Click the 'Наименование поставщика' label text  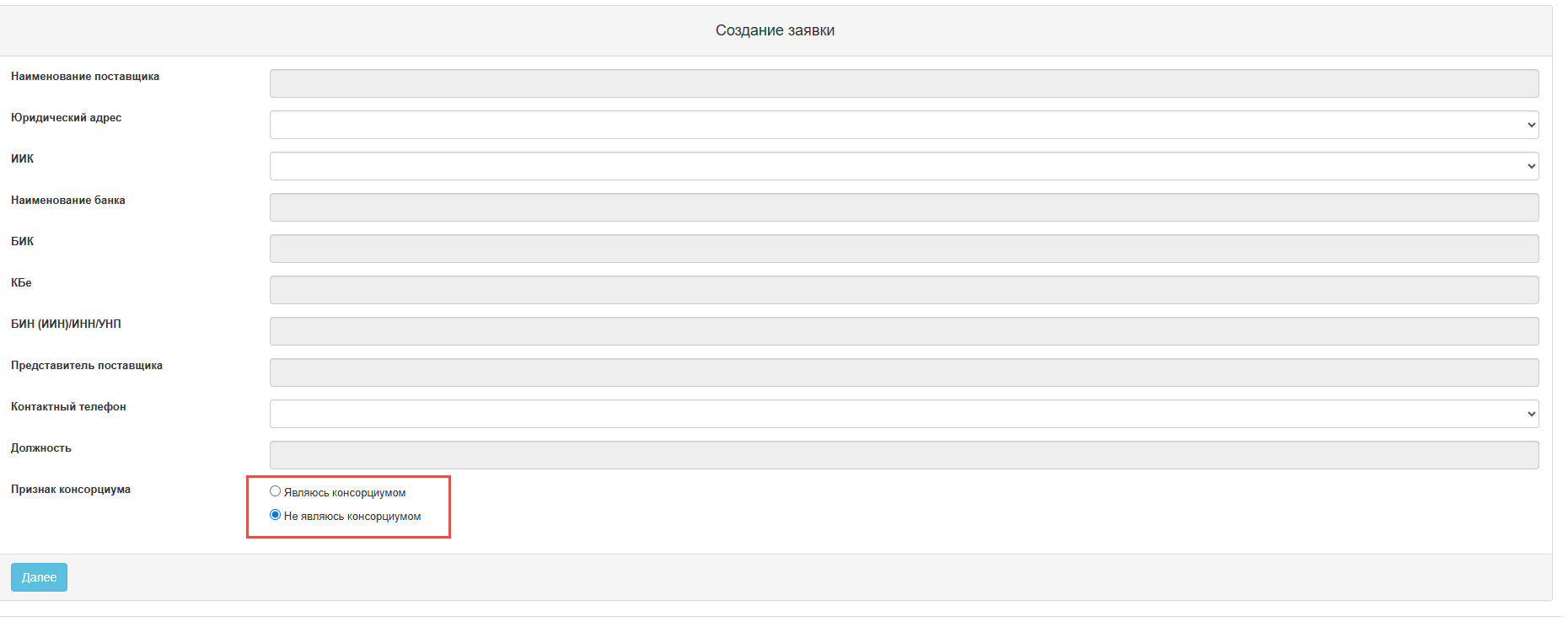85,77
